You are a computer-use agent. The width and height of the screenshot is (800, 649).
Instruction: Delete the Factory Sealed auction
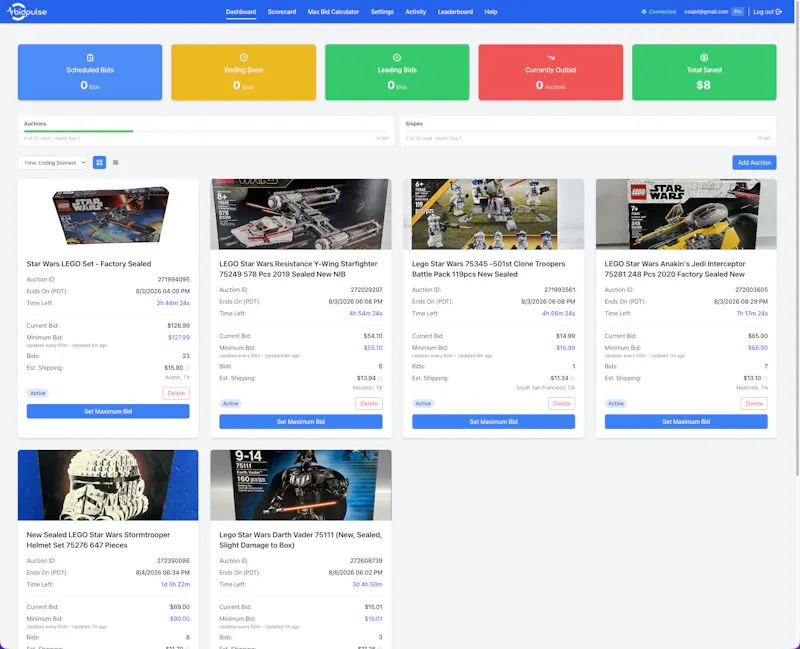176,393
